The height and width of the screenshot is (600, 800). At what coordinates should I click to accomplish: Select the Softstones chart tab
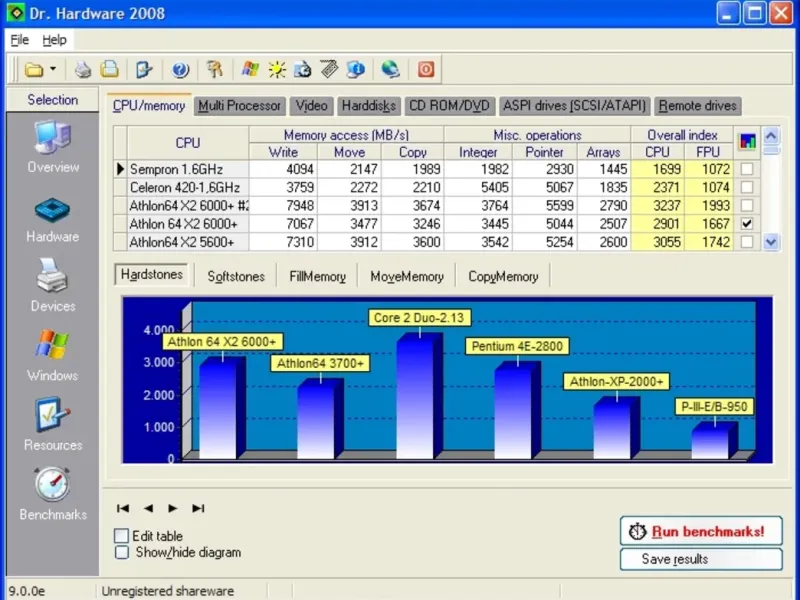(236, 277)
